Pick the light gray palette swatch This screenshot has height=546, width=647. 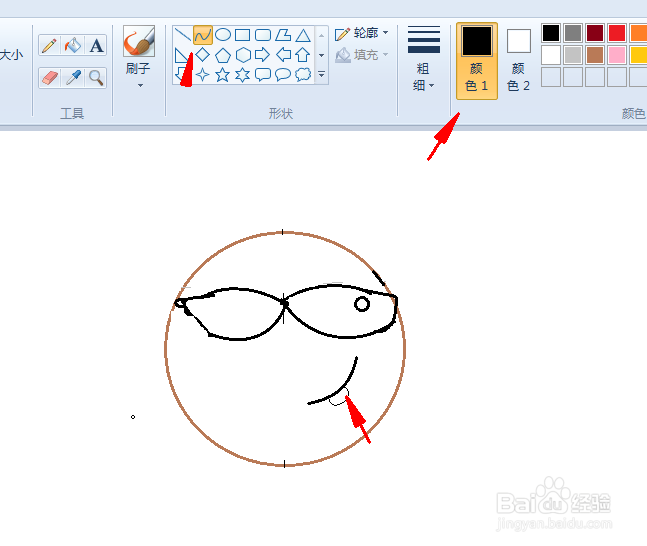coord(573,55)
